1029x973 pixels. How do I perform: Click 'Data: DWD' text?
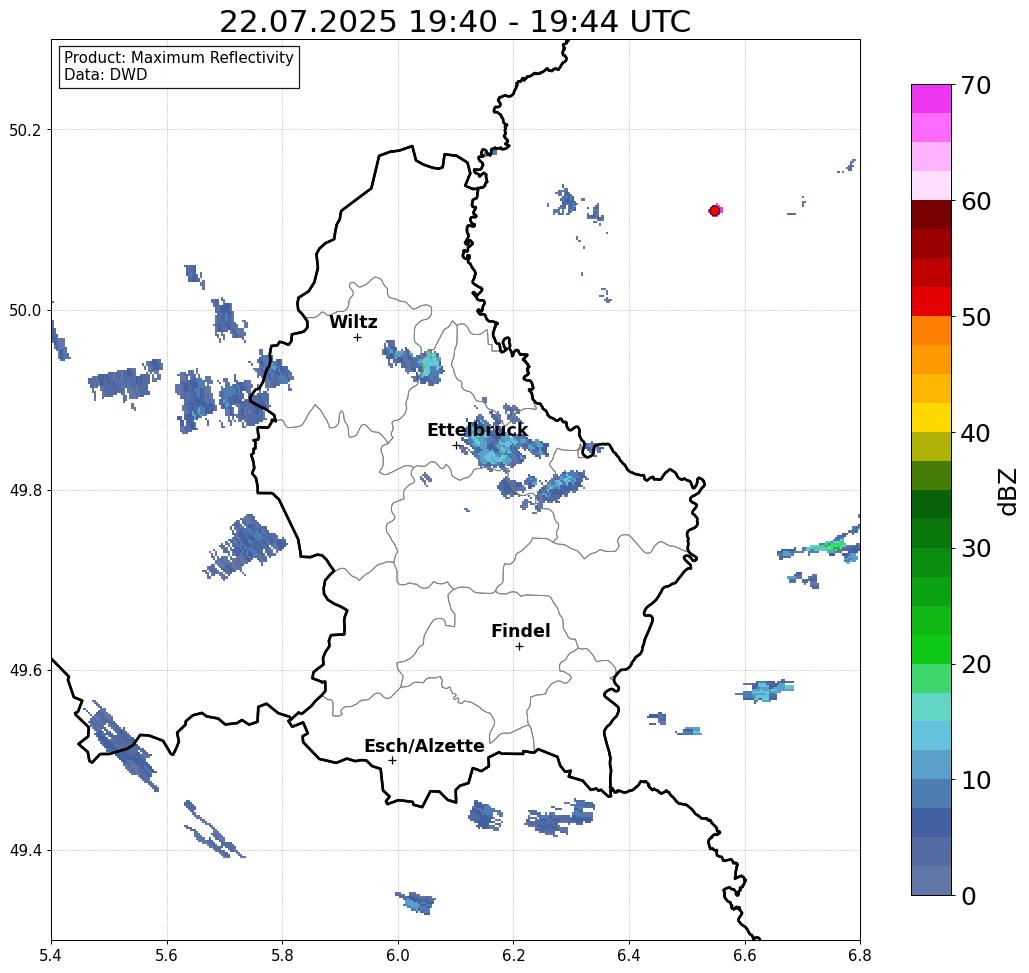point(106,75)
